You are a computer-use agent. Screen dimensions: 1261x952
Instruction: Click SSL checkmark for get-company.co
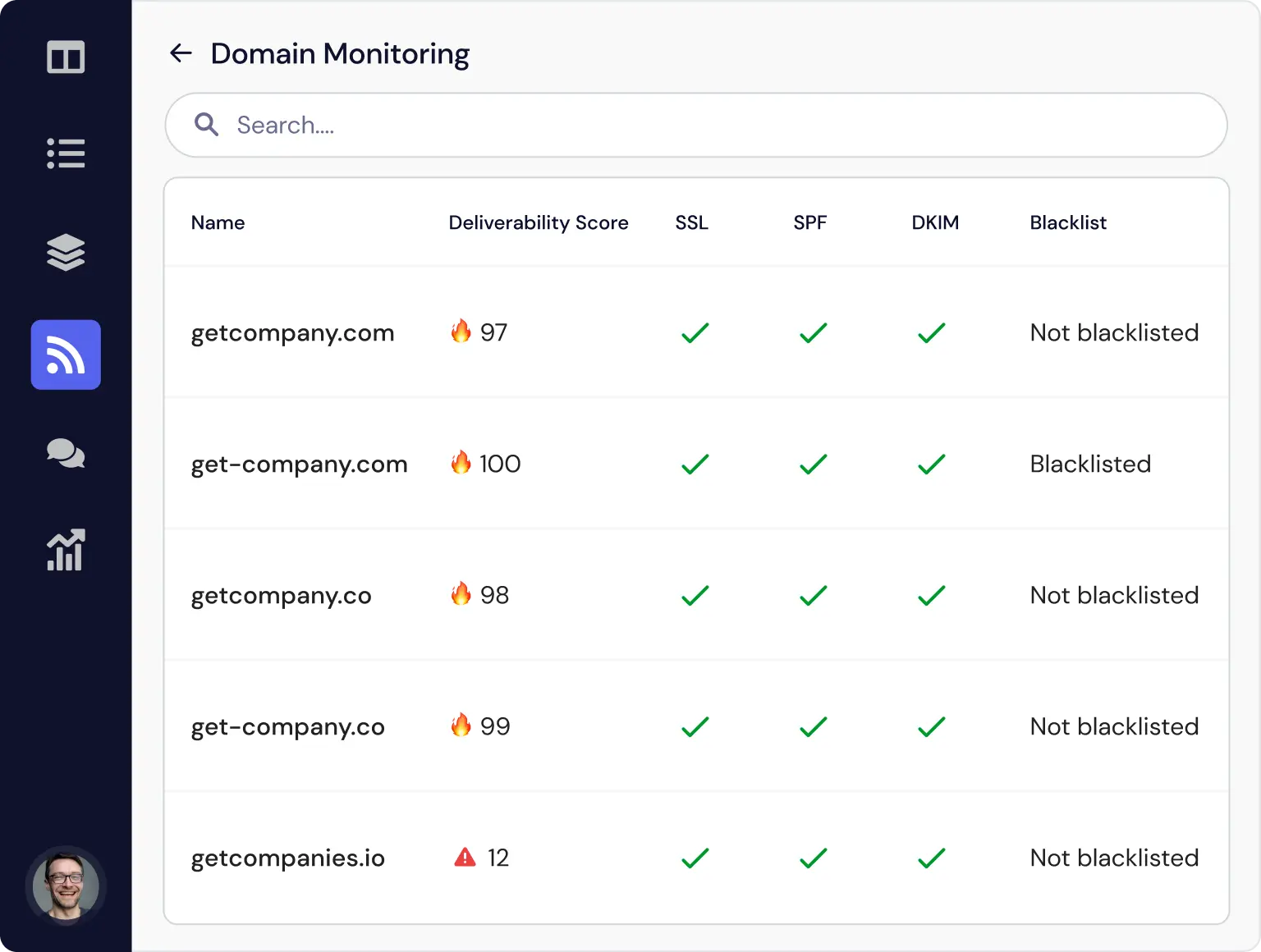pos(695,726)
